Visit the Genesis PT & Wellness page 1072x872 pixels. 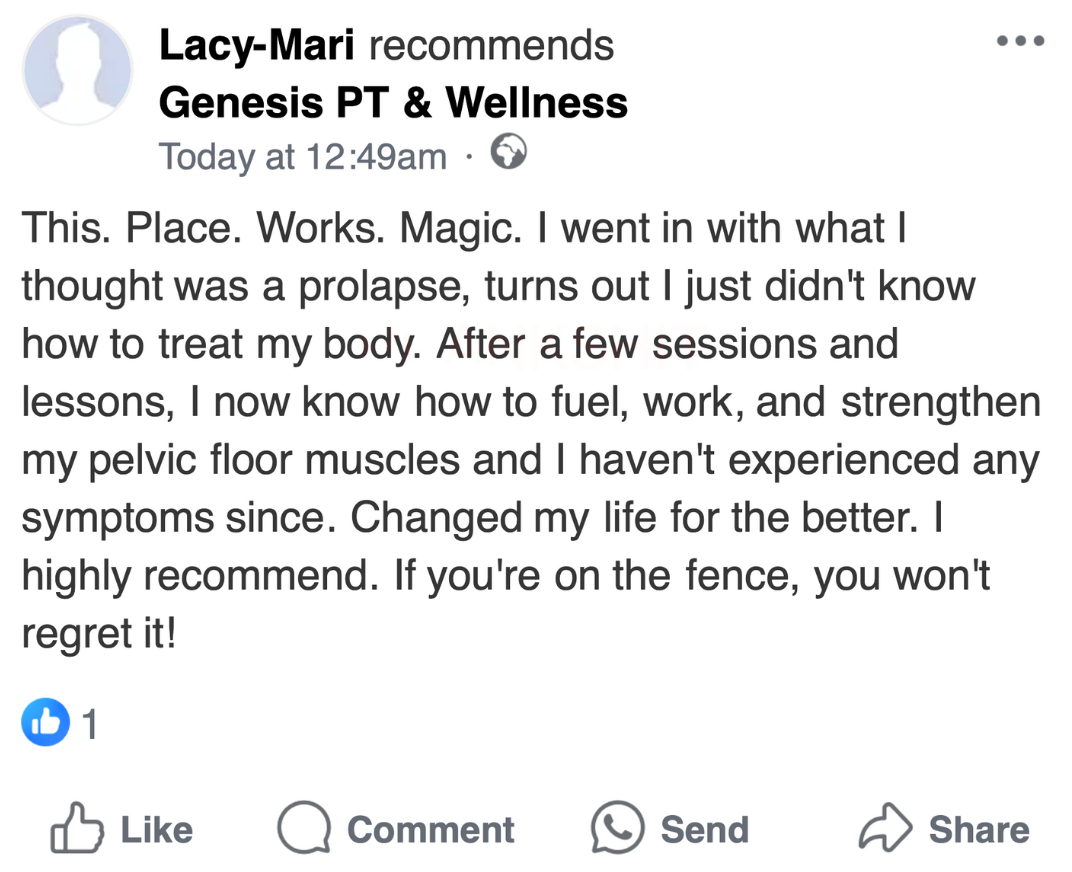point(393,102)
